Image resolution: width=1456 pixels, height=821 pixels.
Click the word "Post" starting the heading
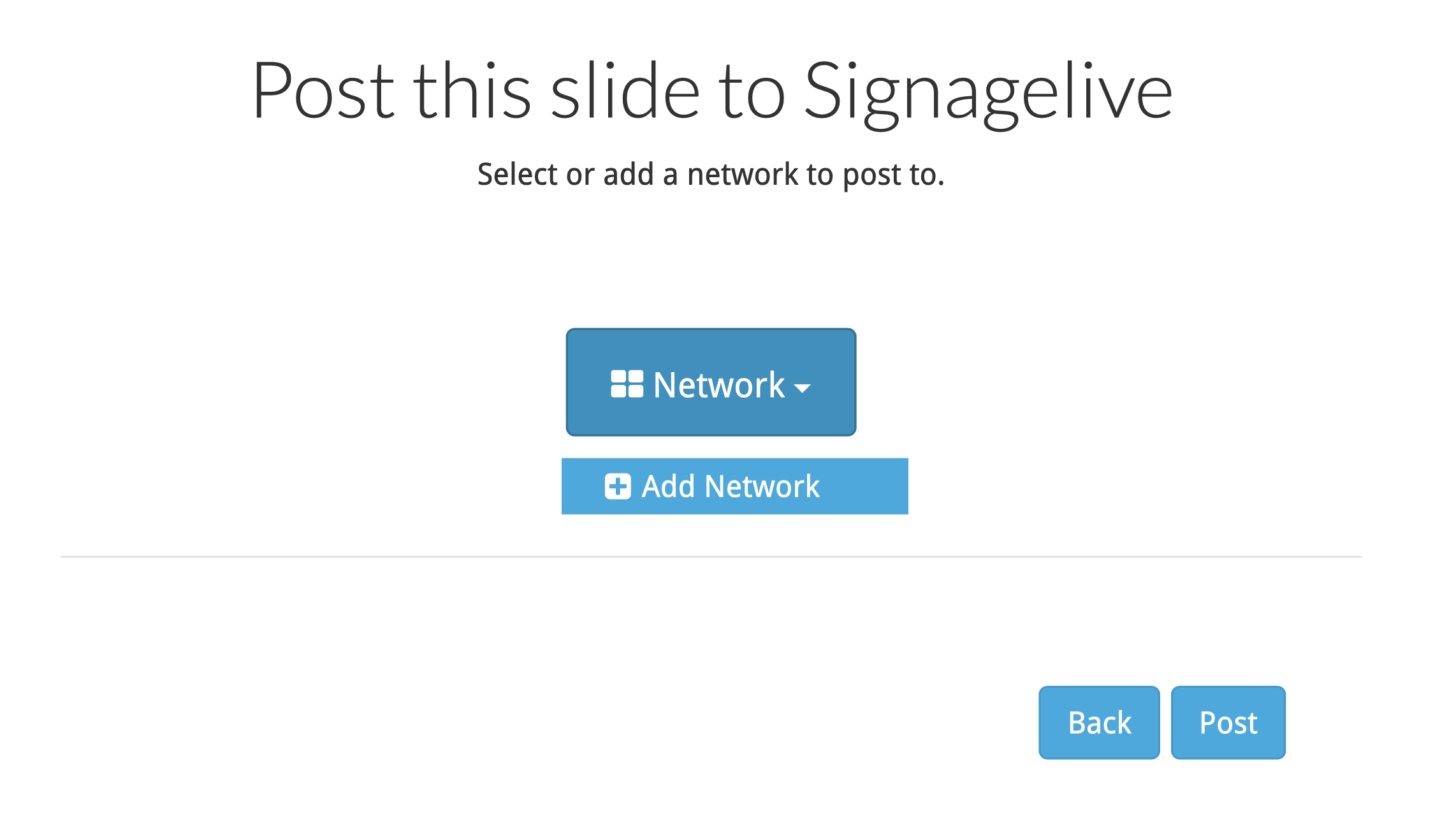[324, 91]
